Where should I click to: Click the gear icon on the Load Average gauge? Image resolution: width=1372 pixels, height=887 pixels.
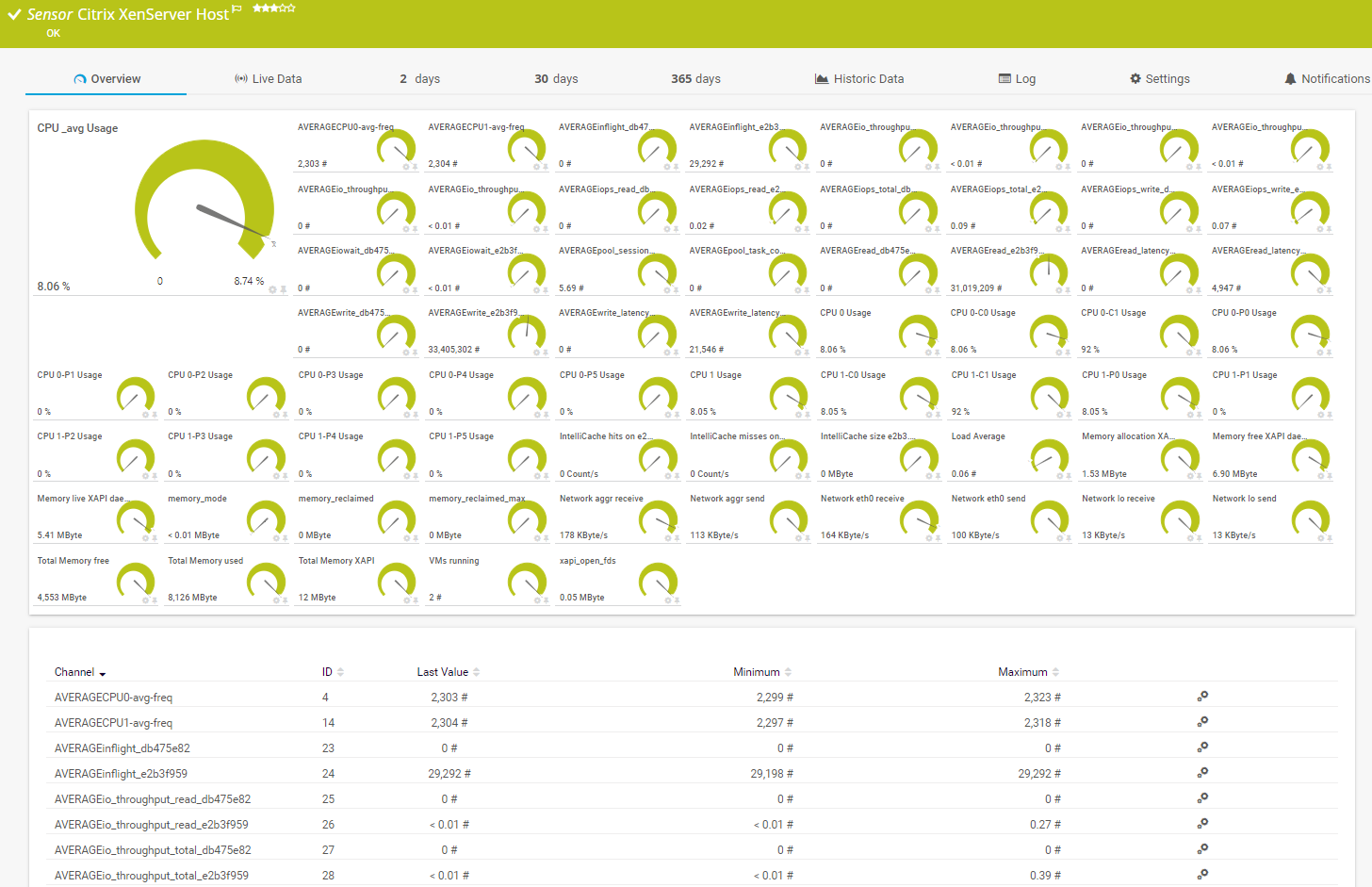1061,477
